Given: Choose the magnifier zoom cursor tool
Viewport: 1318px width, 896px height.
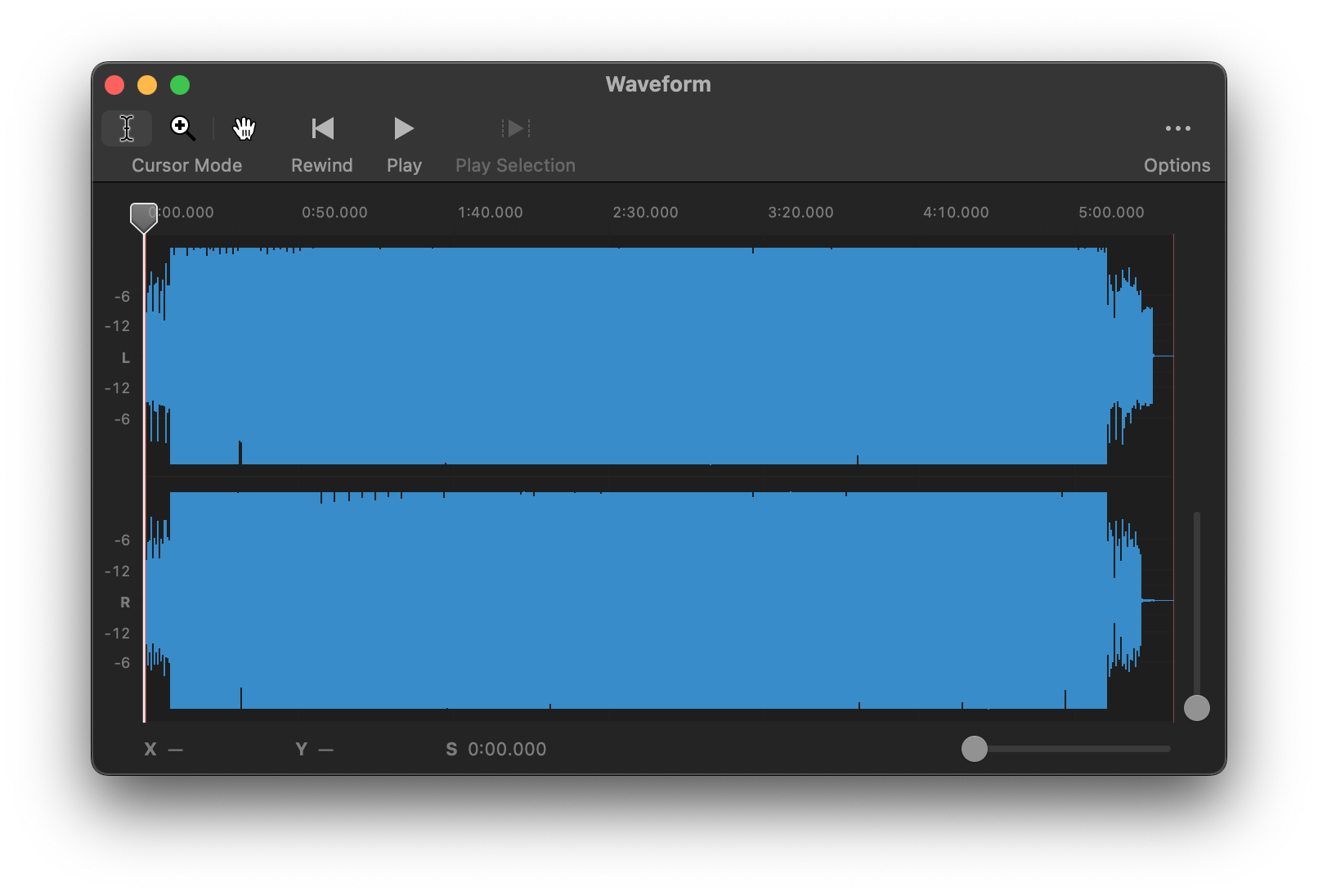Looking at the screenshot, I should (x=182, y=128).
